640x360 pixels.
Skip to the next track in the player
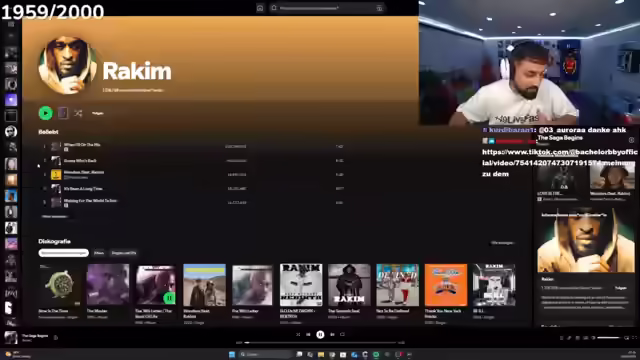tap(332, 335)
